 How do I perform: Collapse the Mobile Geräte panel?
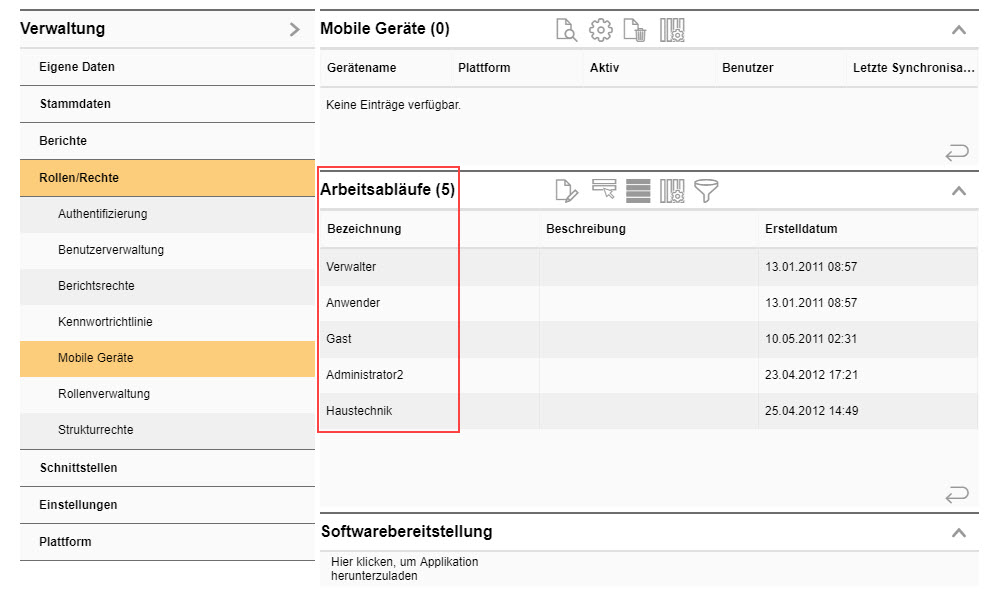click(x=959, y=30)
